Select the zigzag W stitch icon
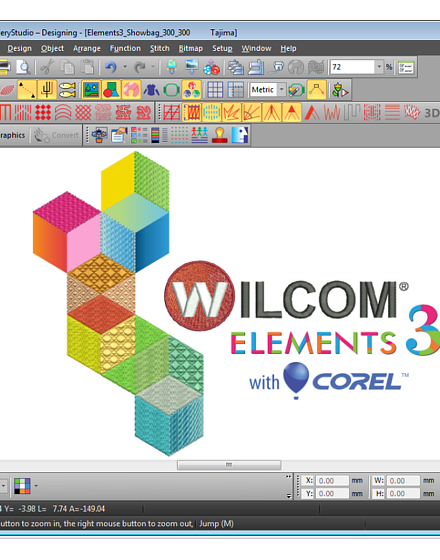Image resolution: width=440 pixels, height=560 pixels. pyautogui.click(x=332, y=112)
